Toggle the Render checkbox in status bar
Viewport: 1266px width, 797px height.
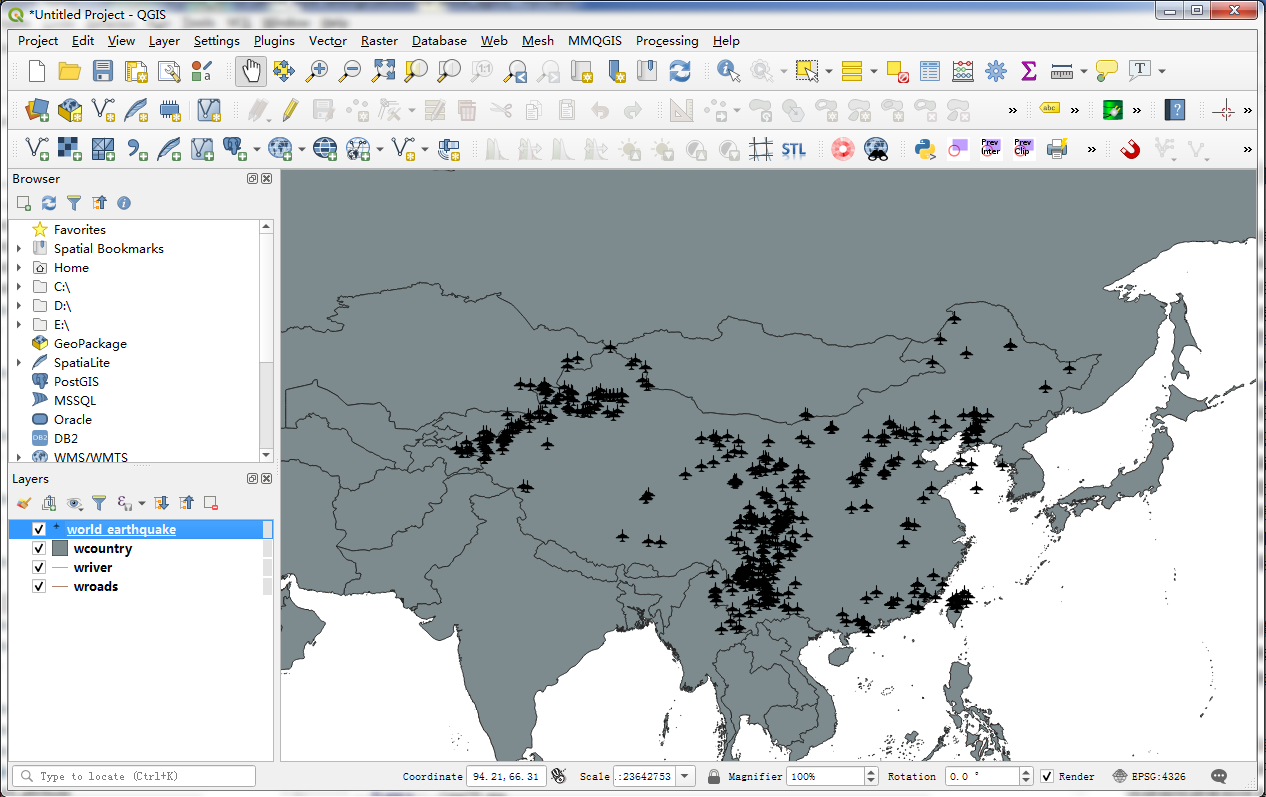tap(1047, 776)
